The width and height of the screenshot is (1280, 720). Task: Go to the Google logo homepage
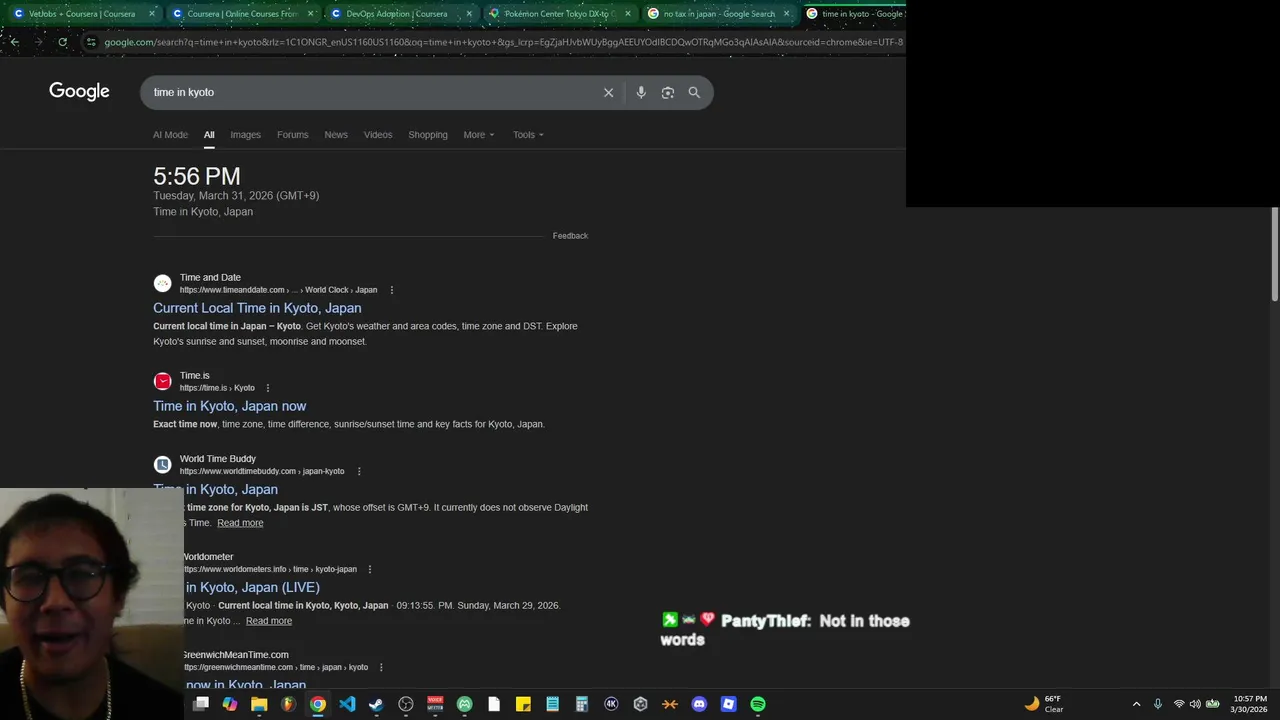click(x=79, y=92)
